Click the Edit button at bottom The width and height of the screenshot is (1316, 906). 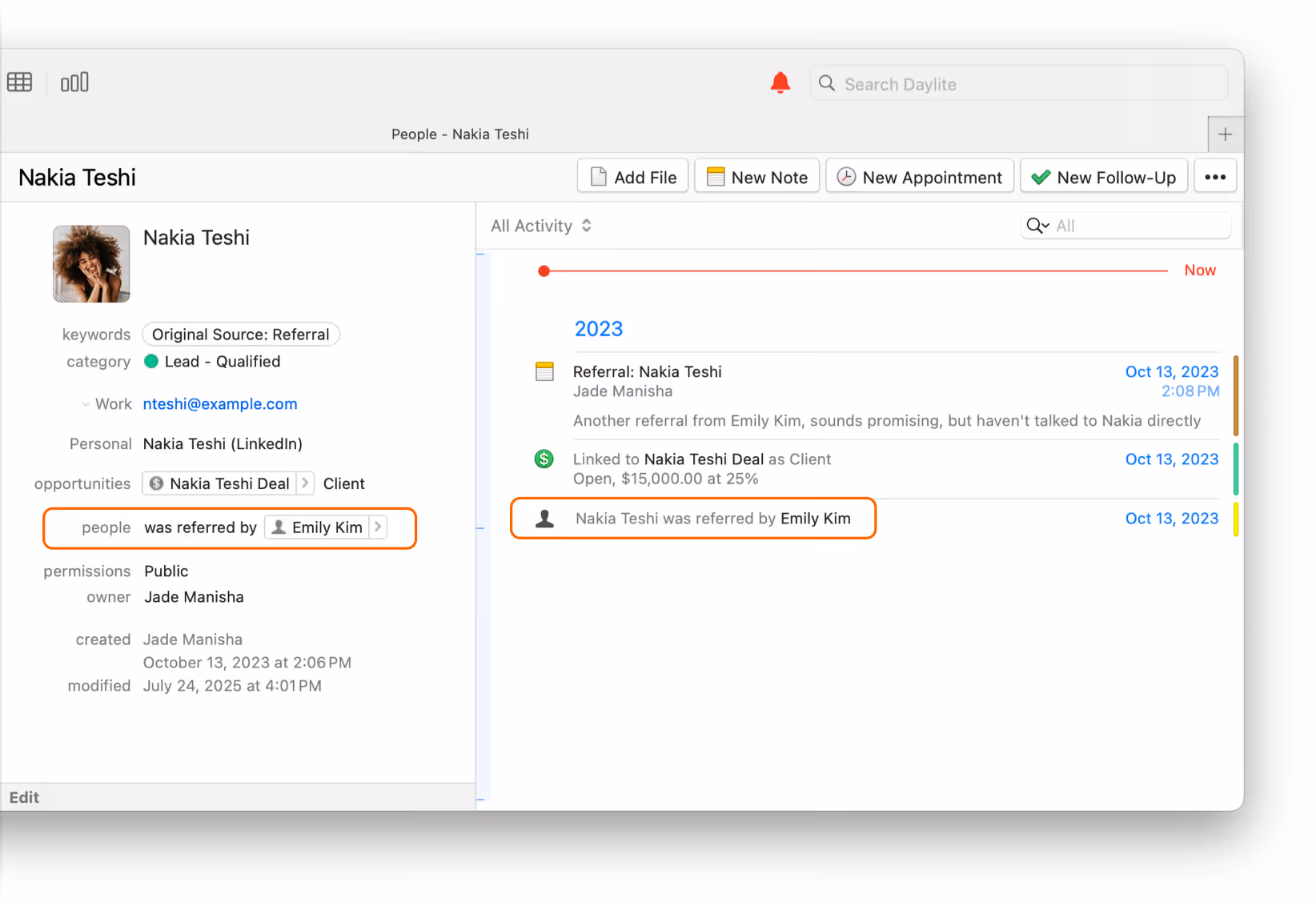click(24, 798)
